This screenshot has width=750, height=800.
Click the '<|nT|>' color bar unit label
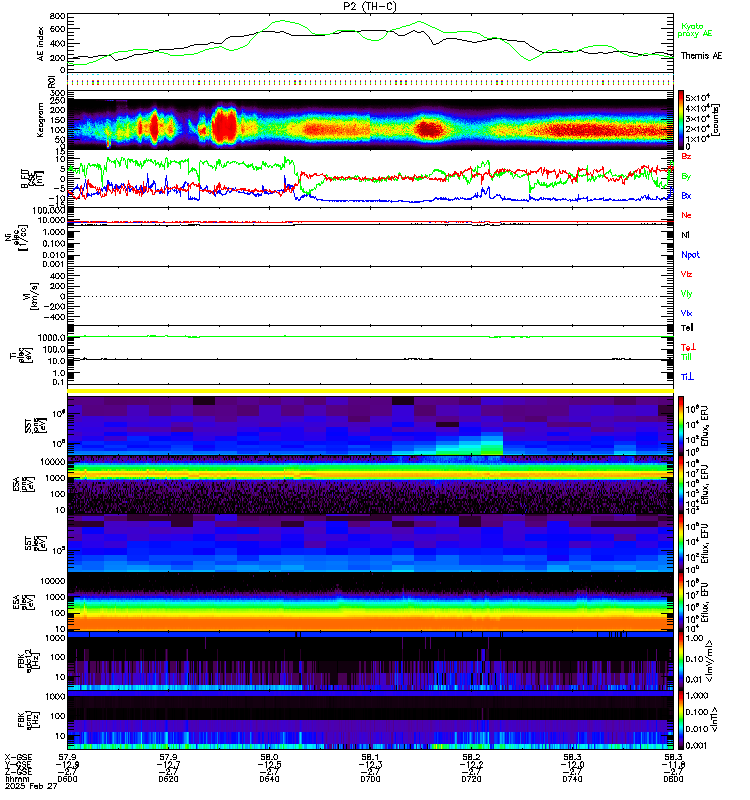coord(715,720)
